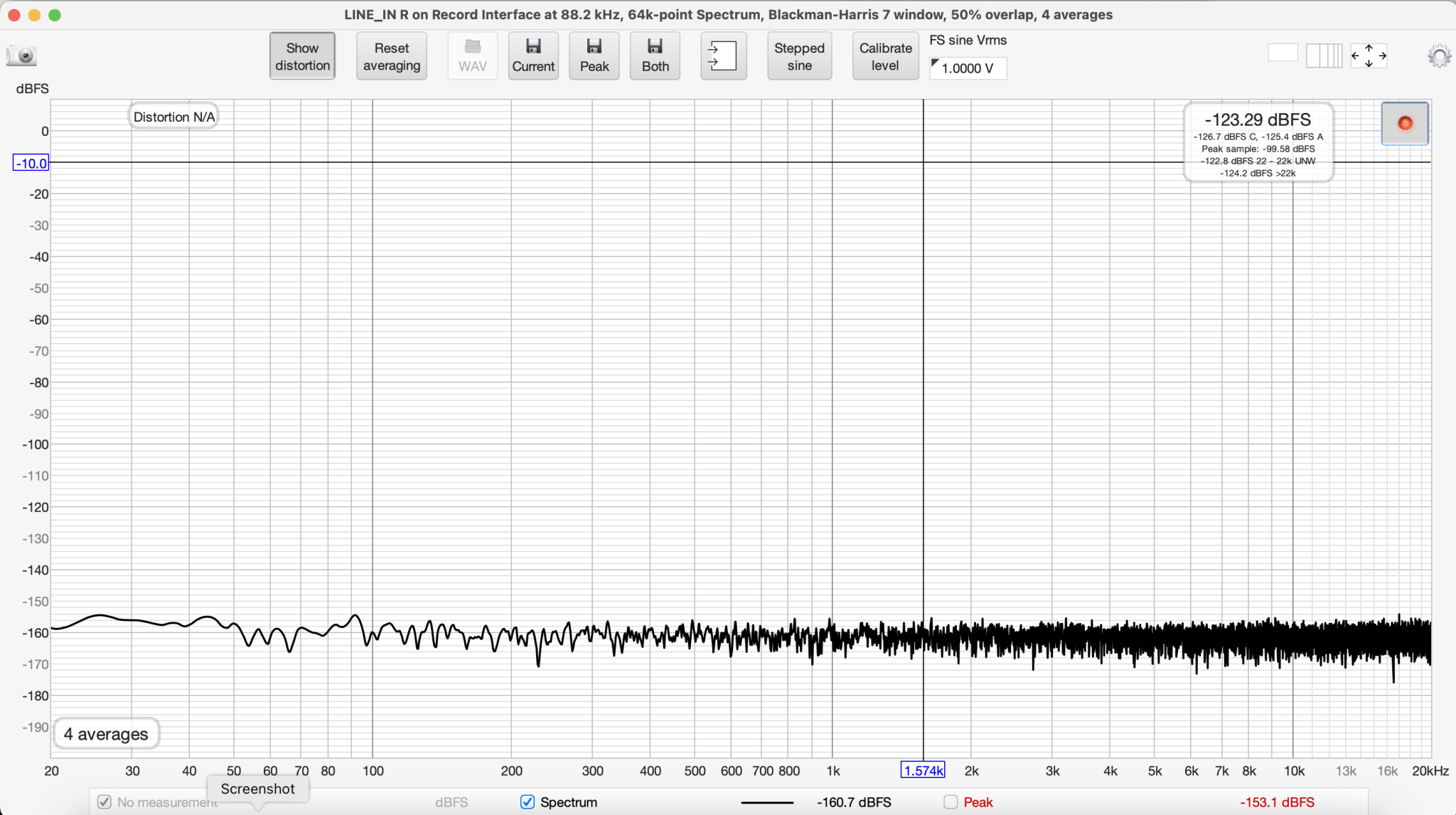Image resolution: width=1456 pixels, height=815 pixels.
Task: Click Reset averaging button
Action: coord(392,56)
